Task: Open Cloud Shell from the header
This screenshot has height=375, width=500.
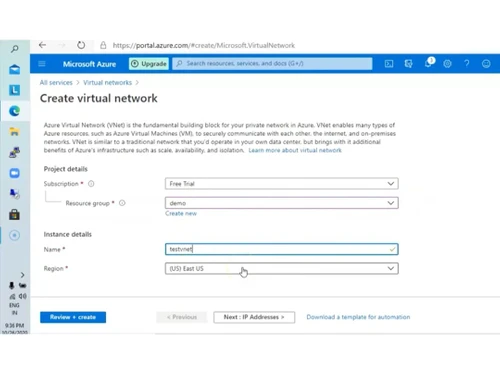Action: [389, 64]
